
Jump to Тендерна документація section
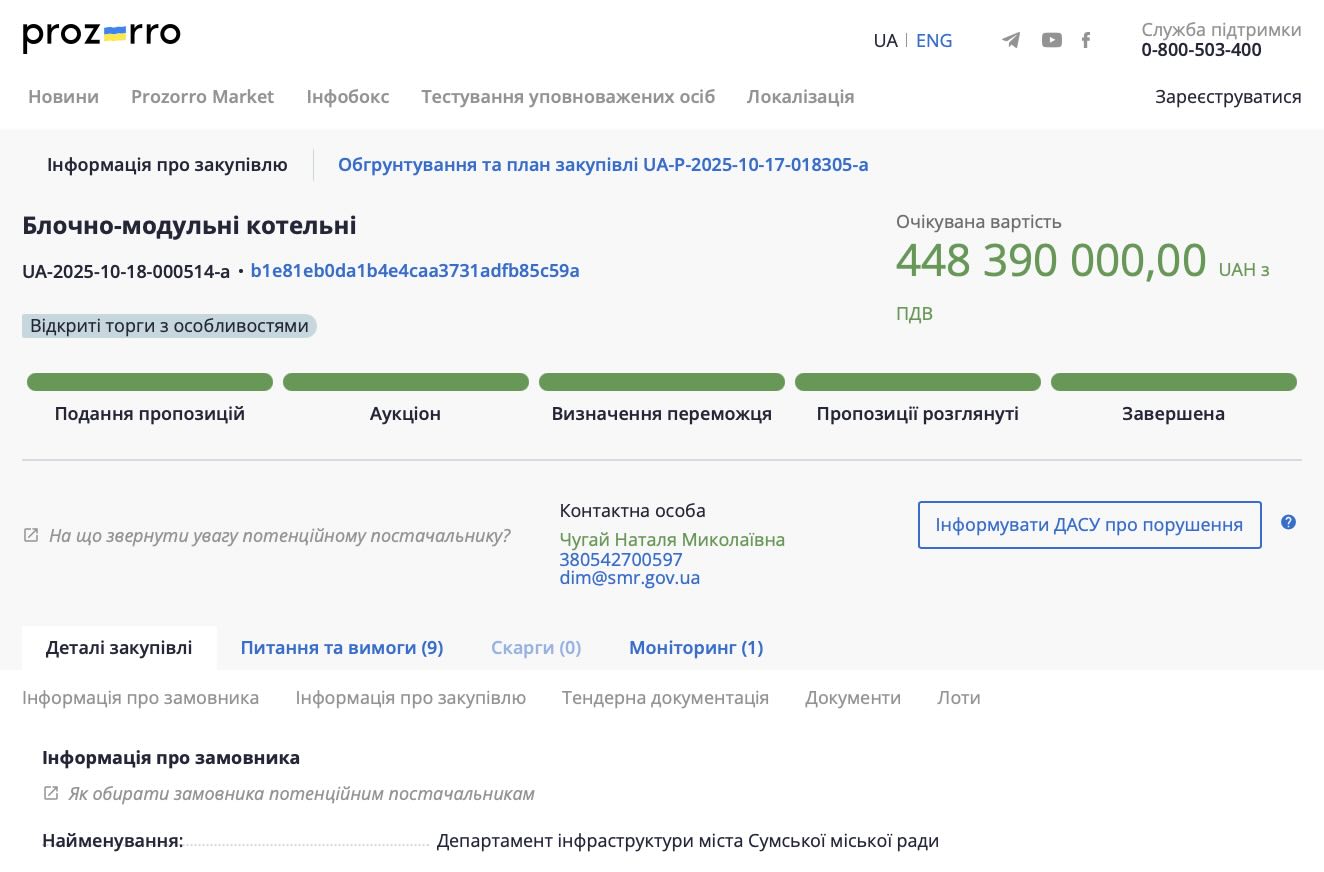[x=665, y=698]
